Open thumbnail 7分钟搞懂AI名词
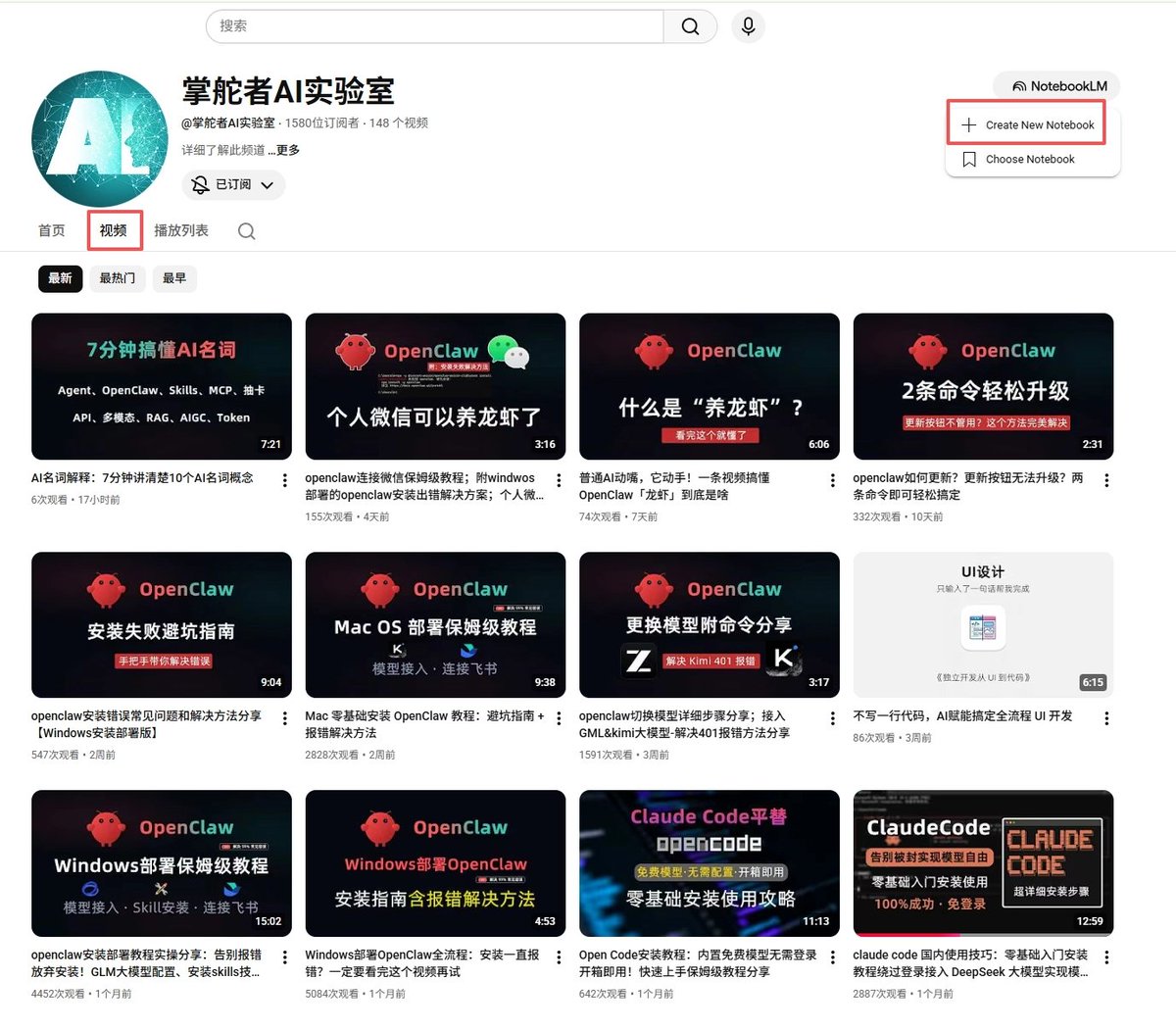1176x1029 pixels. pos(162,386)
